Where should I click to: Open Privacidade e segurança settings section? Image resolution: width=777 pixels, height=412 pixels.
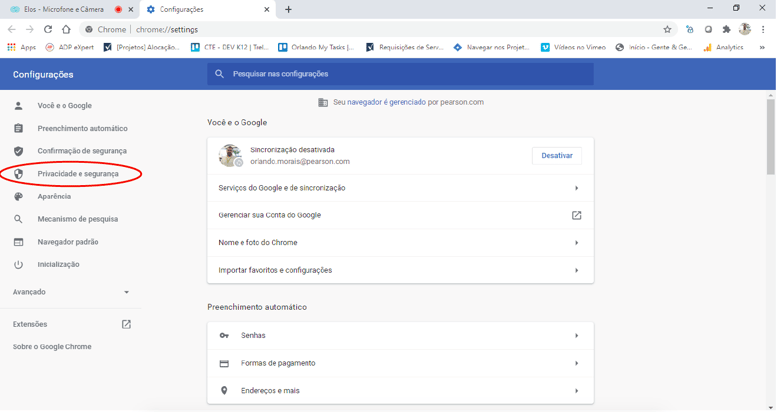tap(78, 174)
